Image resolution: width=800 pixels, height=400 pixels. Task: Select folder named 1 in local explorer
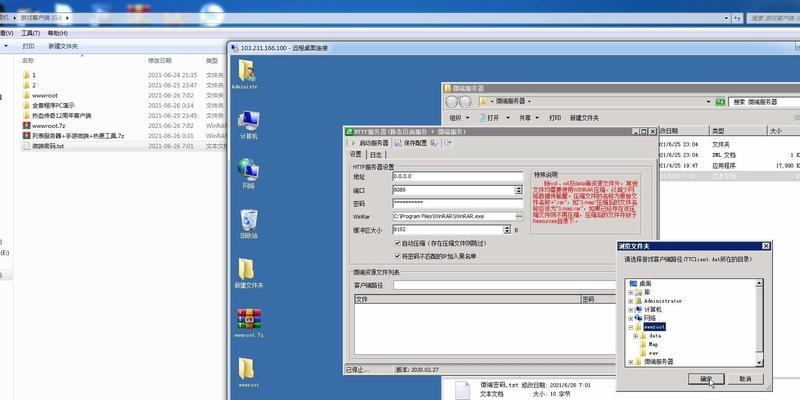click(x=30, y=75)
